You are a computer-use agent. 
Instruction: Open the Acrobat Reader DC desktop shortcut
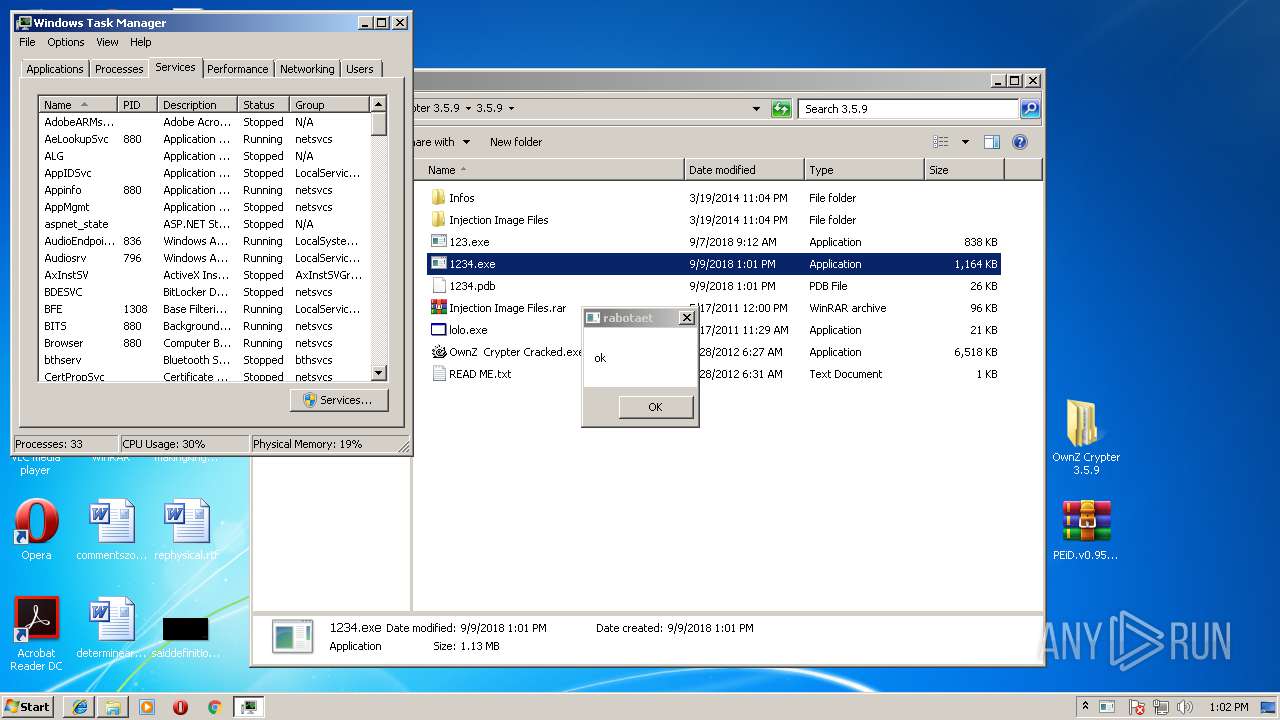point(36,634)
